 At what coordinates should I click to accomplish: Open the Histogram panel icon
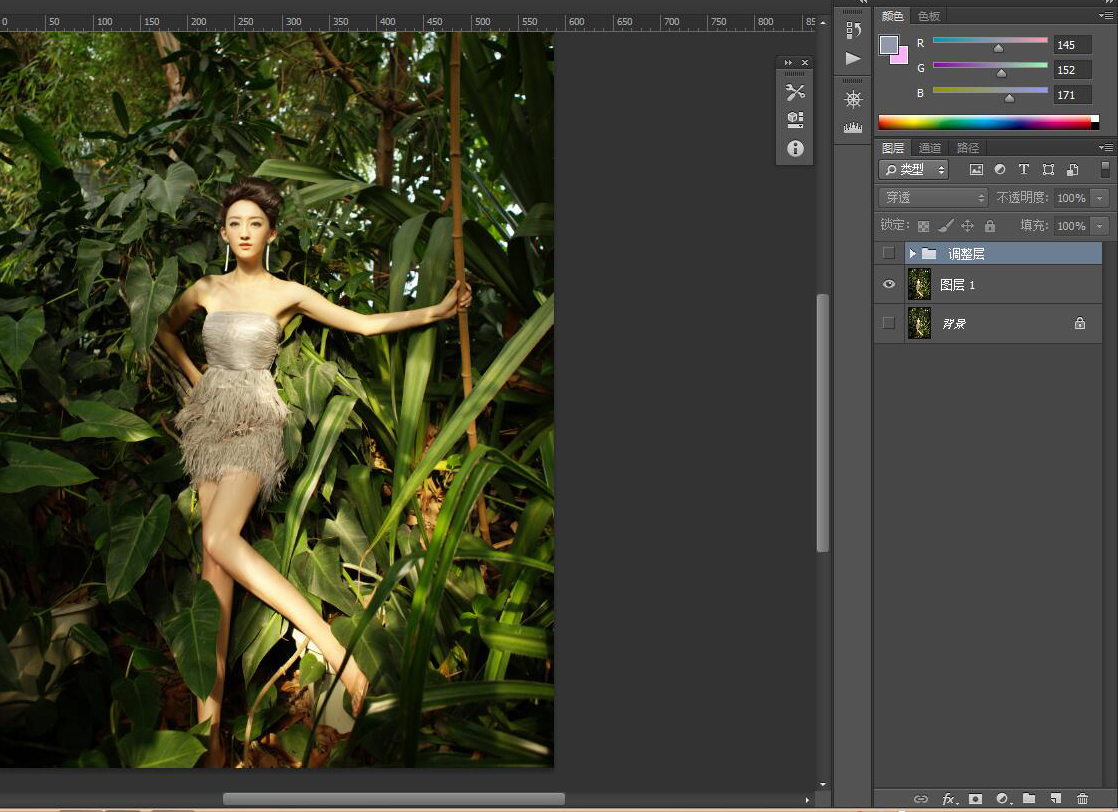[x=853, y=127]
